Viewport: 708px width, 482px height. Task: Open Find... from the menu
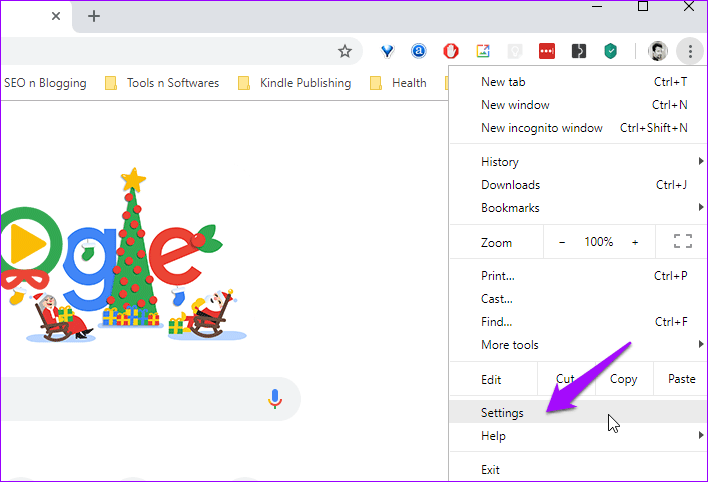[x=578, y=322]
